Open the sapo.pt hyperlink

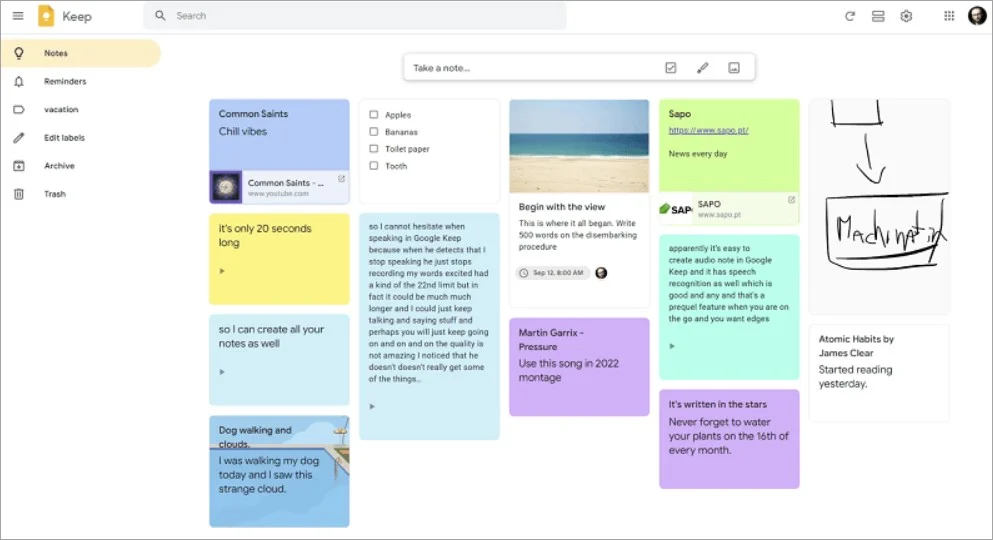tap(708, 130)
